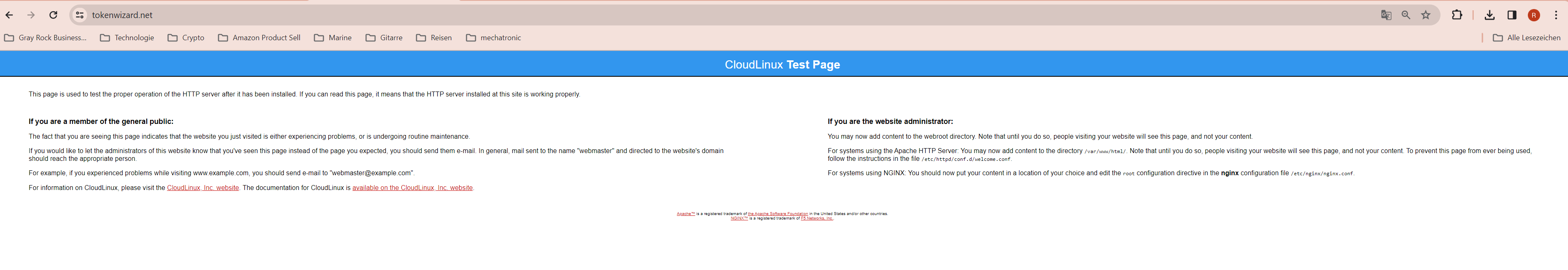Click the intro sentence 'This page is used to test'

pyautogui.click(x=304, y=94)
